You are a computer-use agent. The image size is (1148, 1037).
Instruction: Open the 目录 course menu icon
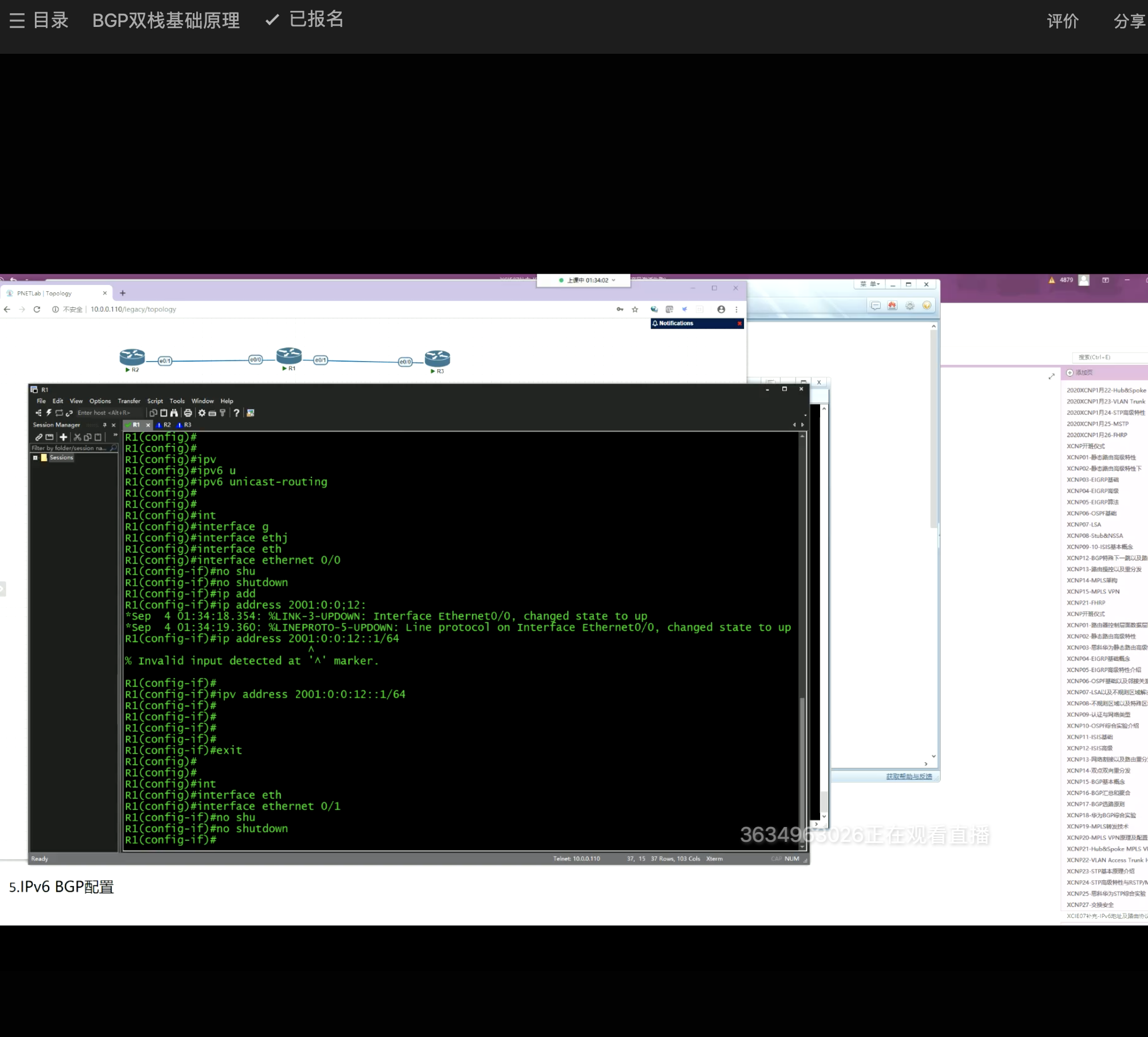(17, 21)
